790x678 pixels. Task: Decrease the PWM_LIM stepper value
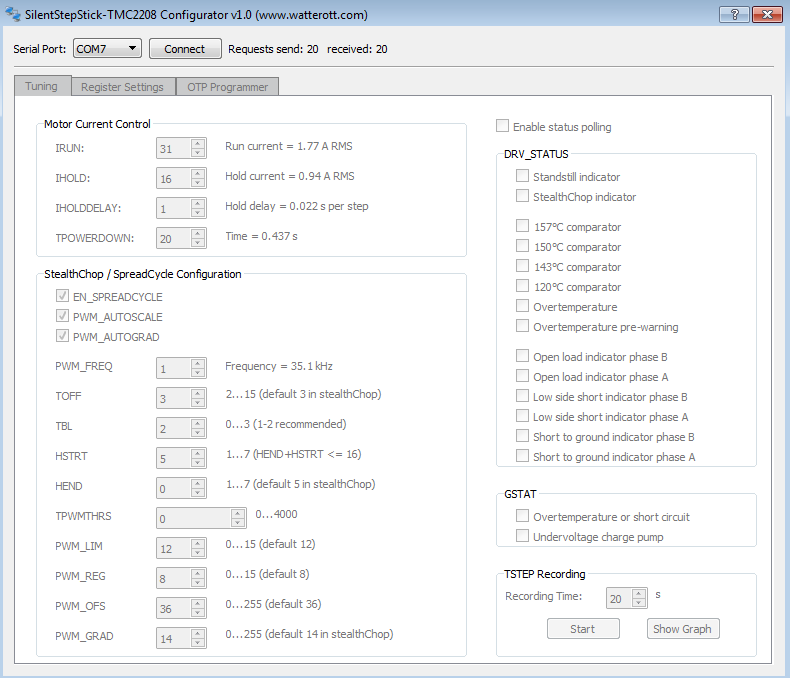click(x=199, y=553)
